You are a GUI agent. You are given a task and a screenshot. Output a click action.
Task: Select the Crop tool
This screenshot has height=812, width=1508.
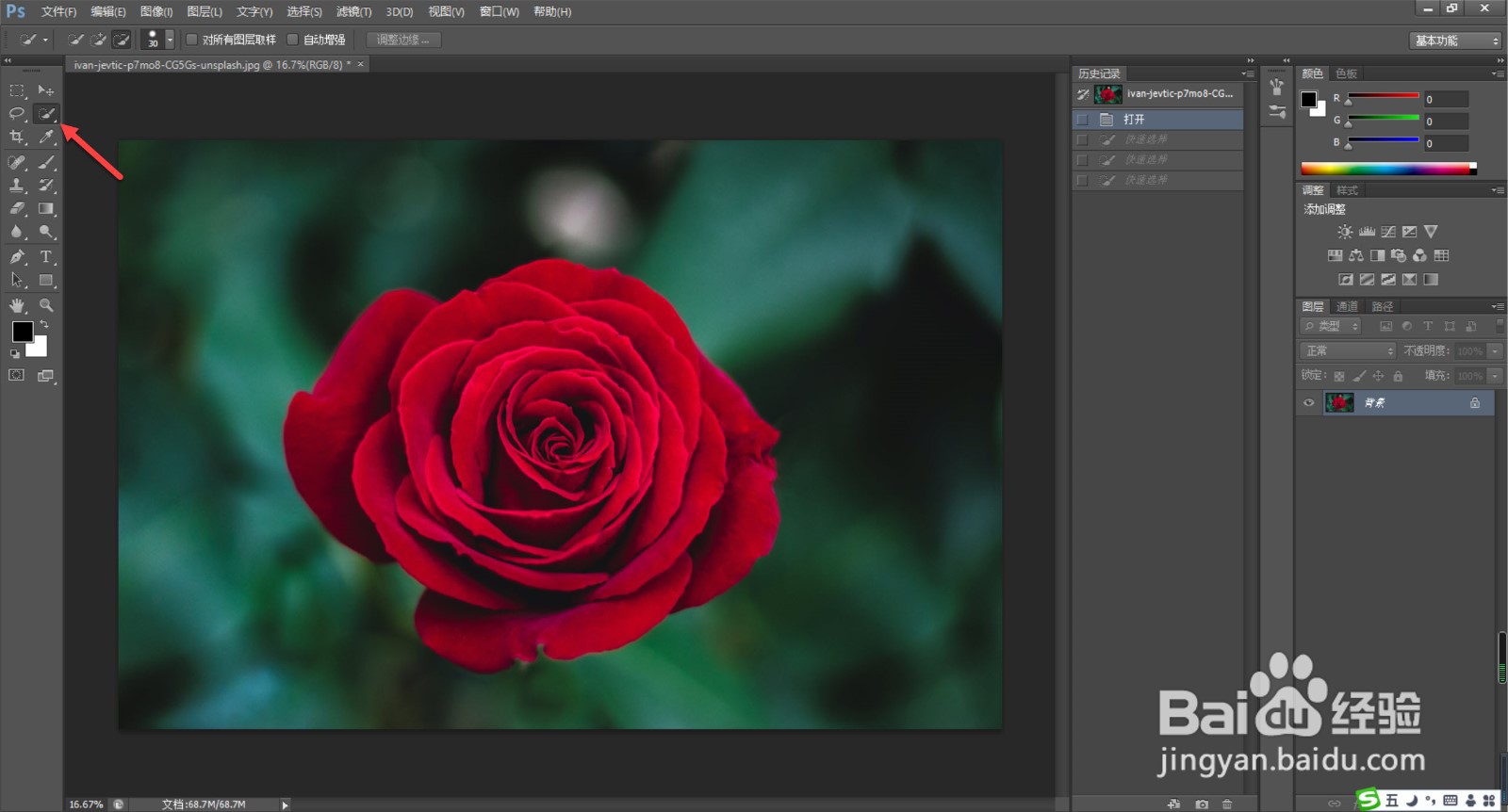pos(17,138)
